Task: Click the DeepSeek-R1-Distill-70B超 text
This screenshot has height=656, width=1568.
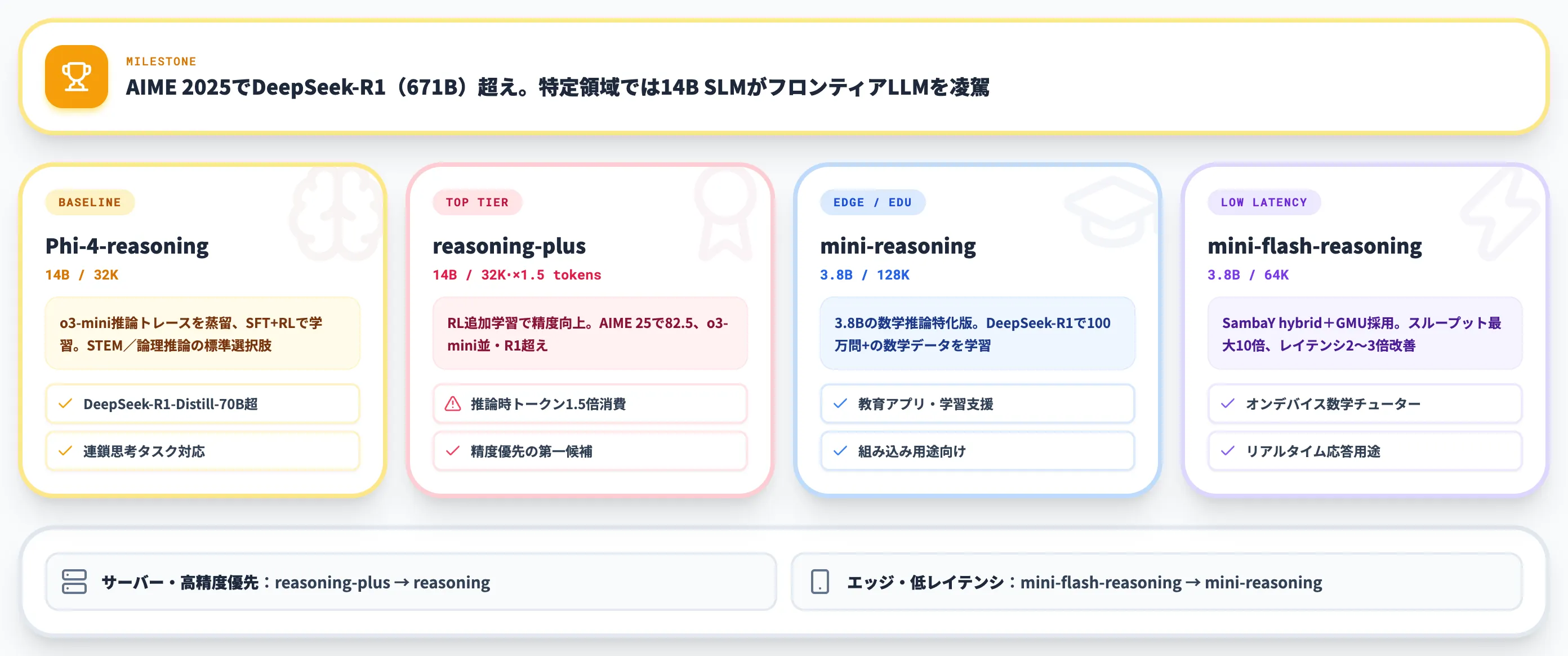Action: click(x=171, y=404)
